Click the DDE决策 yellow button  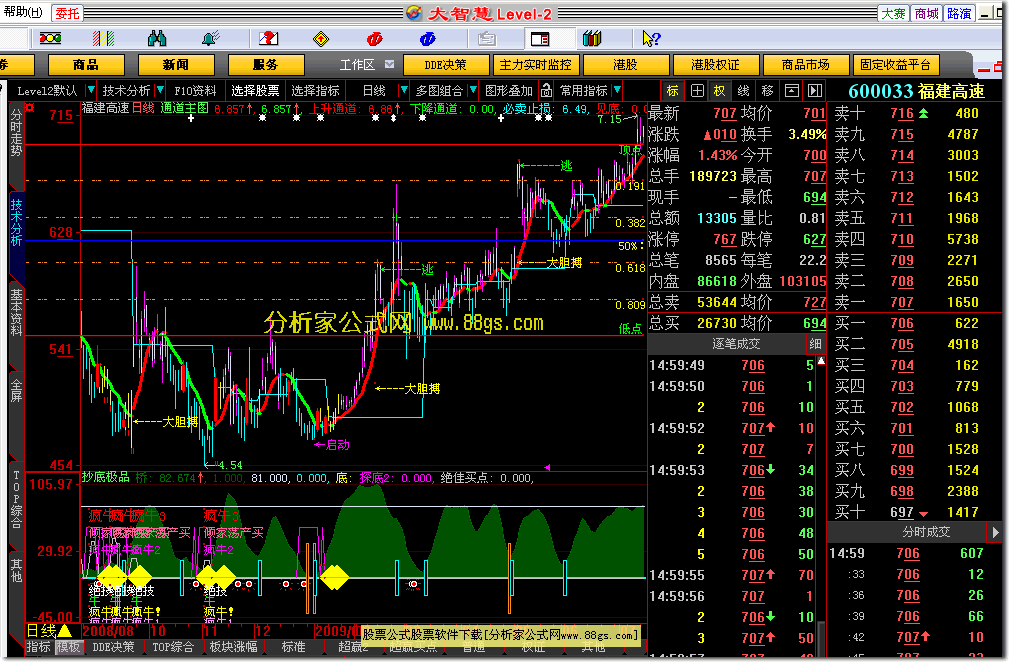(445, 65)
